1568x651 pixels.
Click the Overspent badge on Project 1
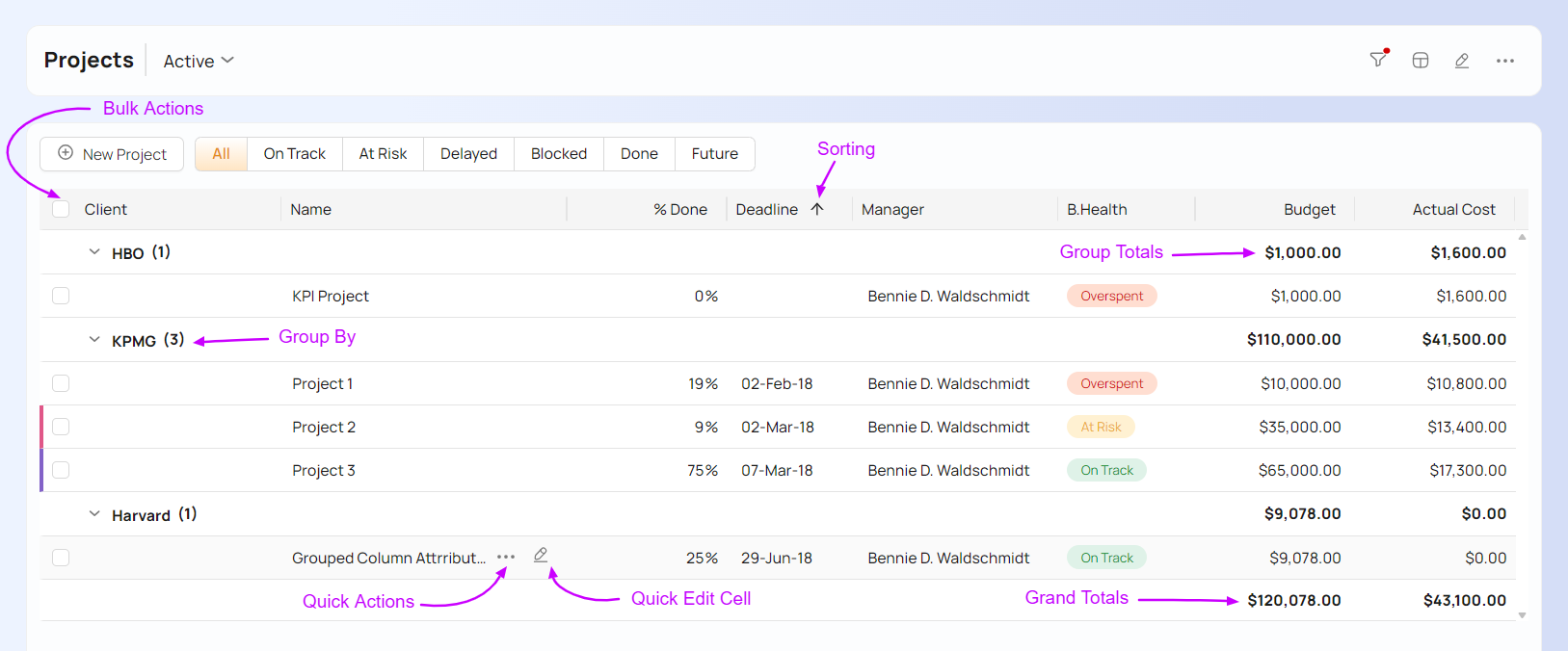point(1111,383)
